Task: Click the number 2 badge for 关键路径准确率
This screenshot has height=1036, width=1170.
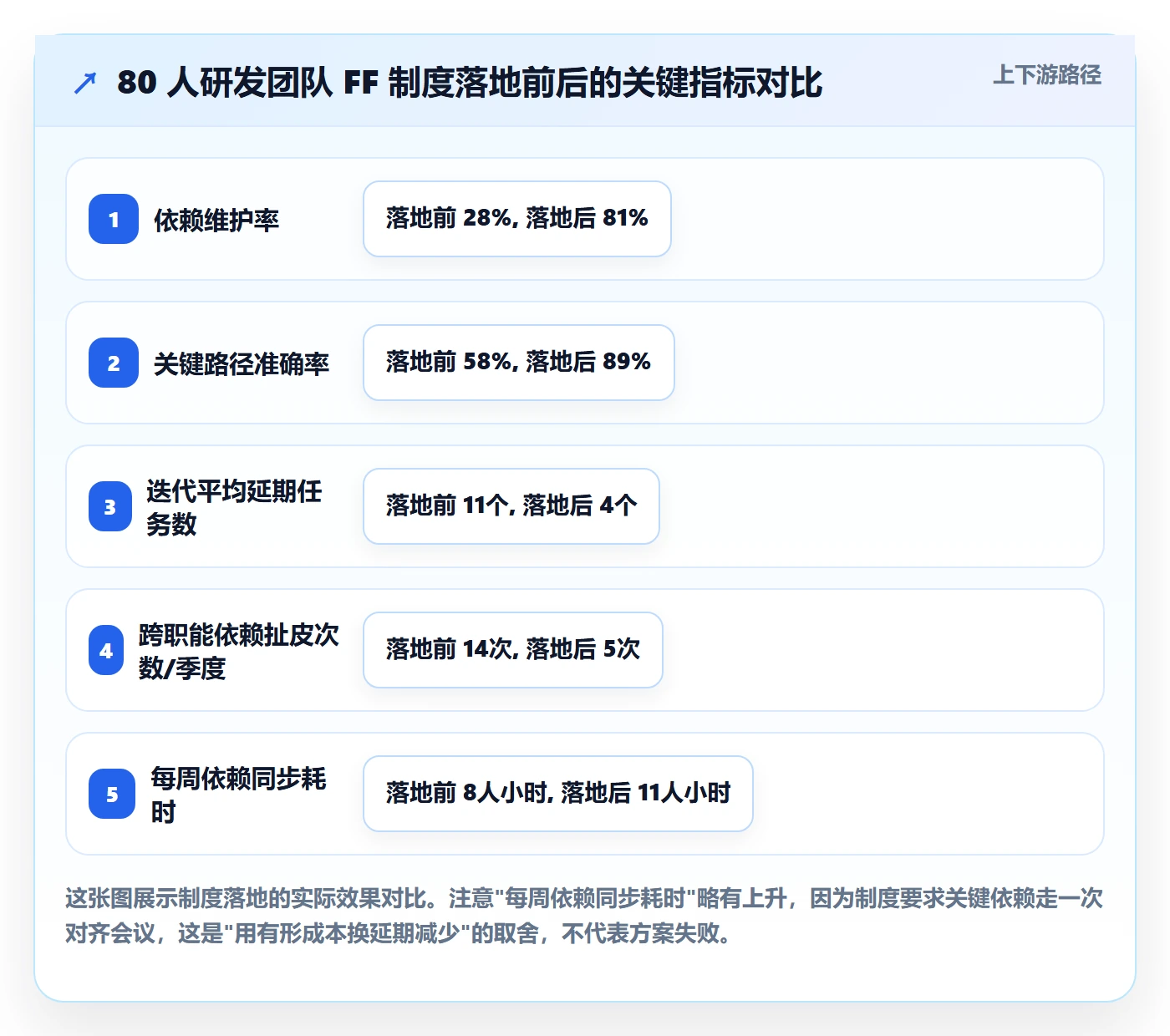Action: (x=114, y=363)
